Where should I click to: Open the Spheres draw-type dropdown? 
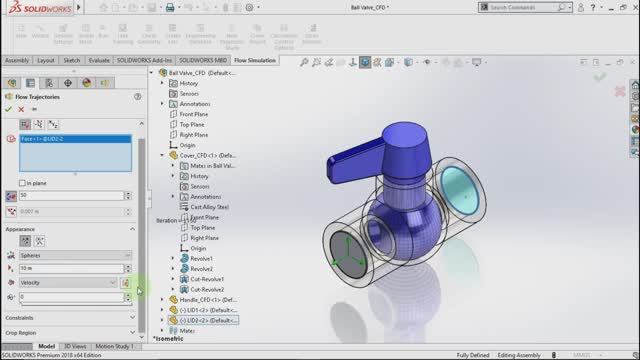click(x=76, y=256)
